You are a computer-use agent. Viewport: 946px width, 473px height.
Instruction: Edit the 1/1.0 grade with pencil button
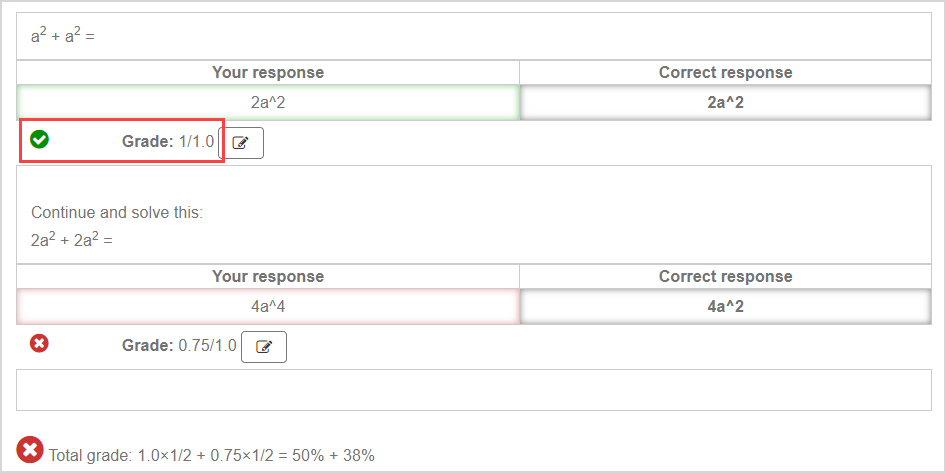coord(241,143)
